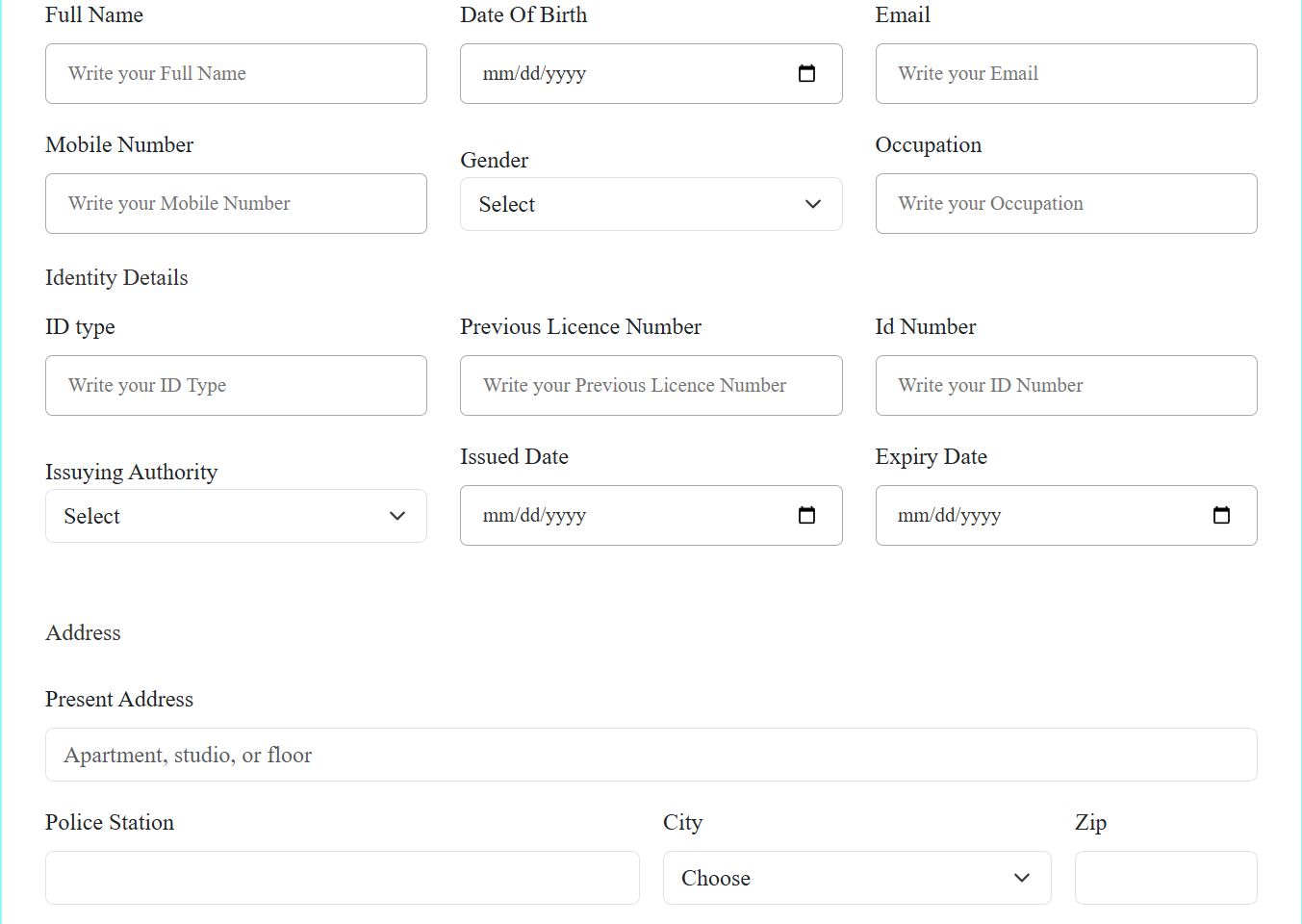Screen dimensions: 1302x924
Task: Click the ID Type input field
Action: point(236,385)
